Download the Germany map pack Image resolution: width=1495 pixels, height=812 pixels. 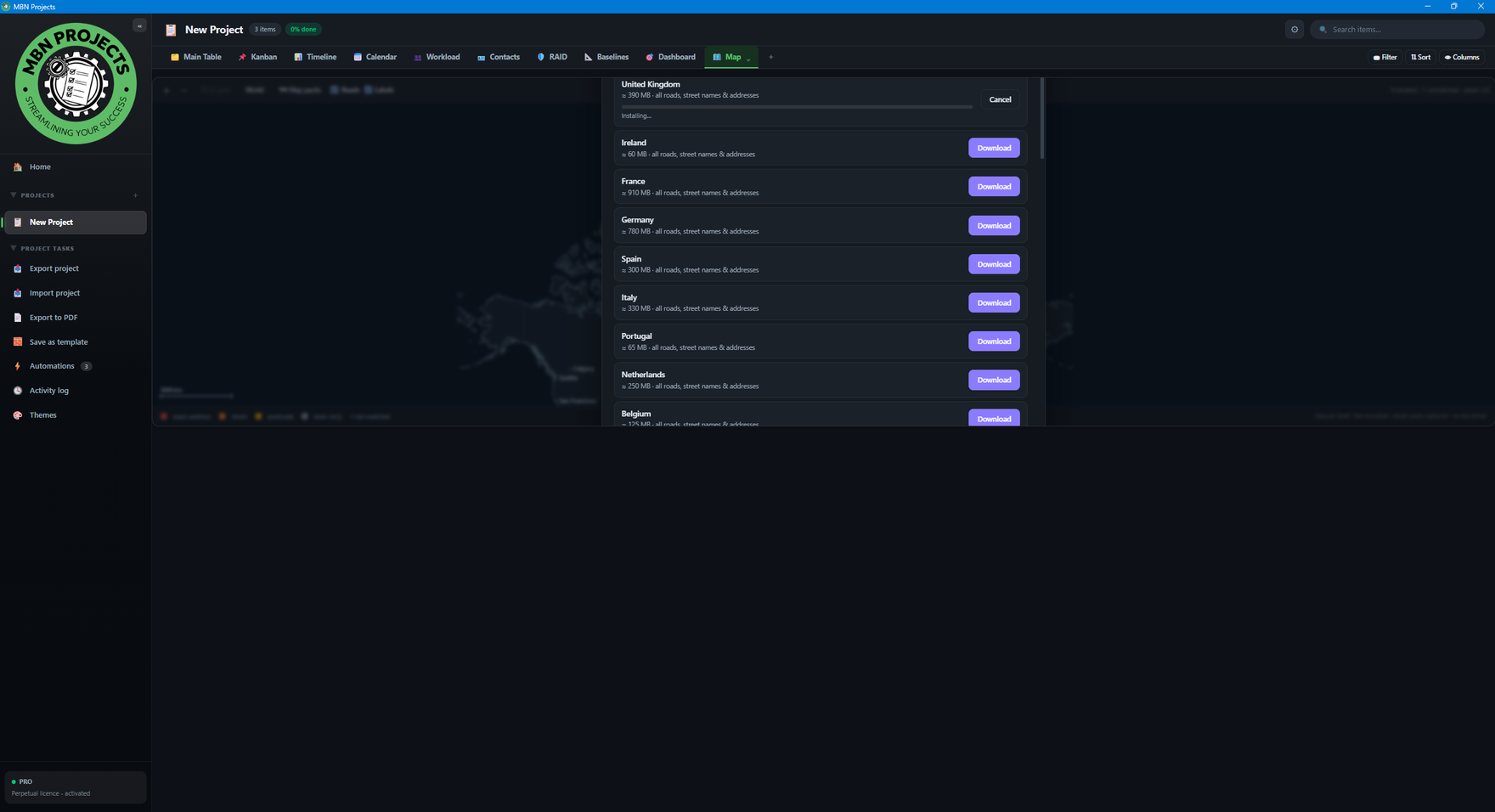coord(994,225)
